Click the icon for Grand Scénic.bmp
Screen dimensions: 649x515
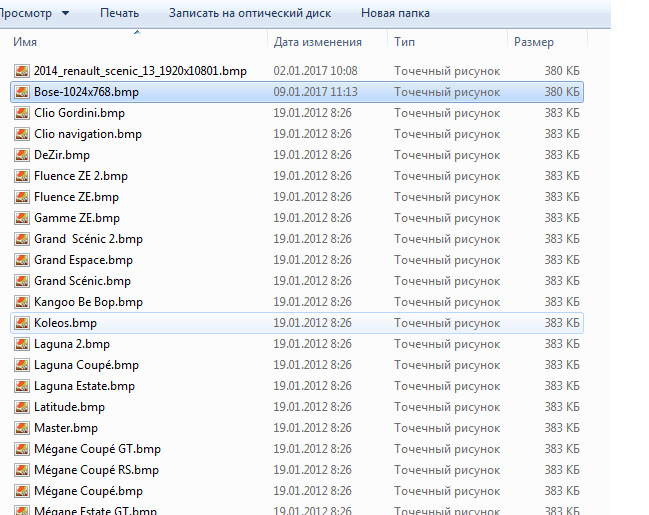22,281
